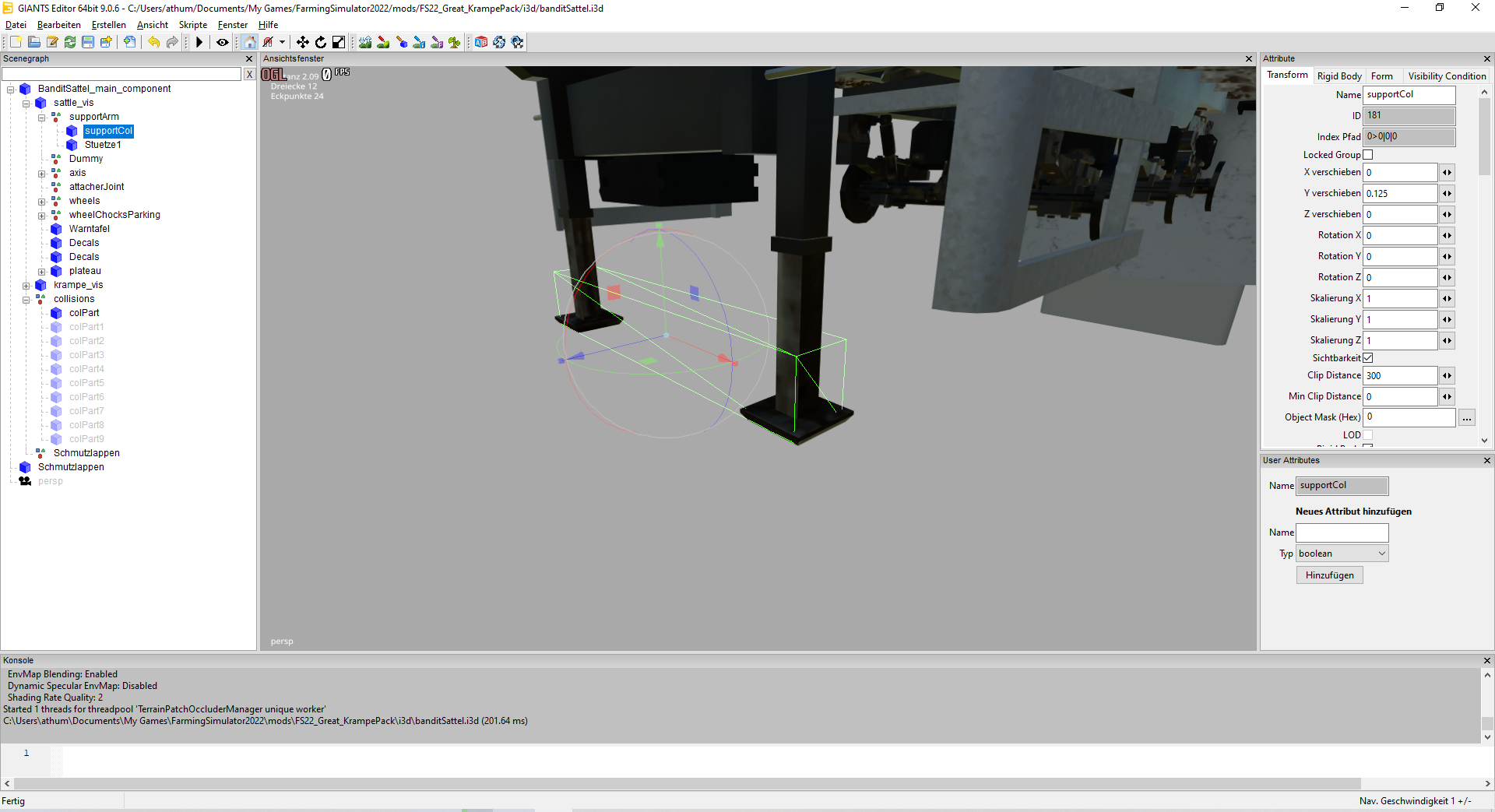This screenshot has width=1495, height=812.
Task: Select the move/translate tool icon
Action: click(x=302, y=42)
